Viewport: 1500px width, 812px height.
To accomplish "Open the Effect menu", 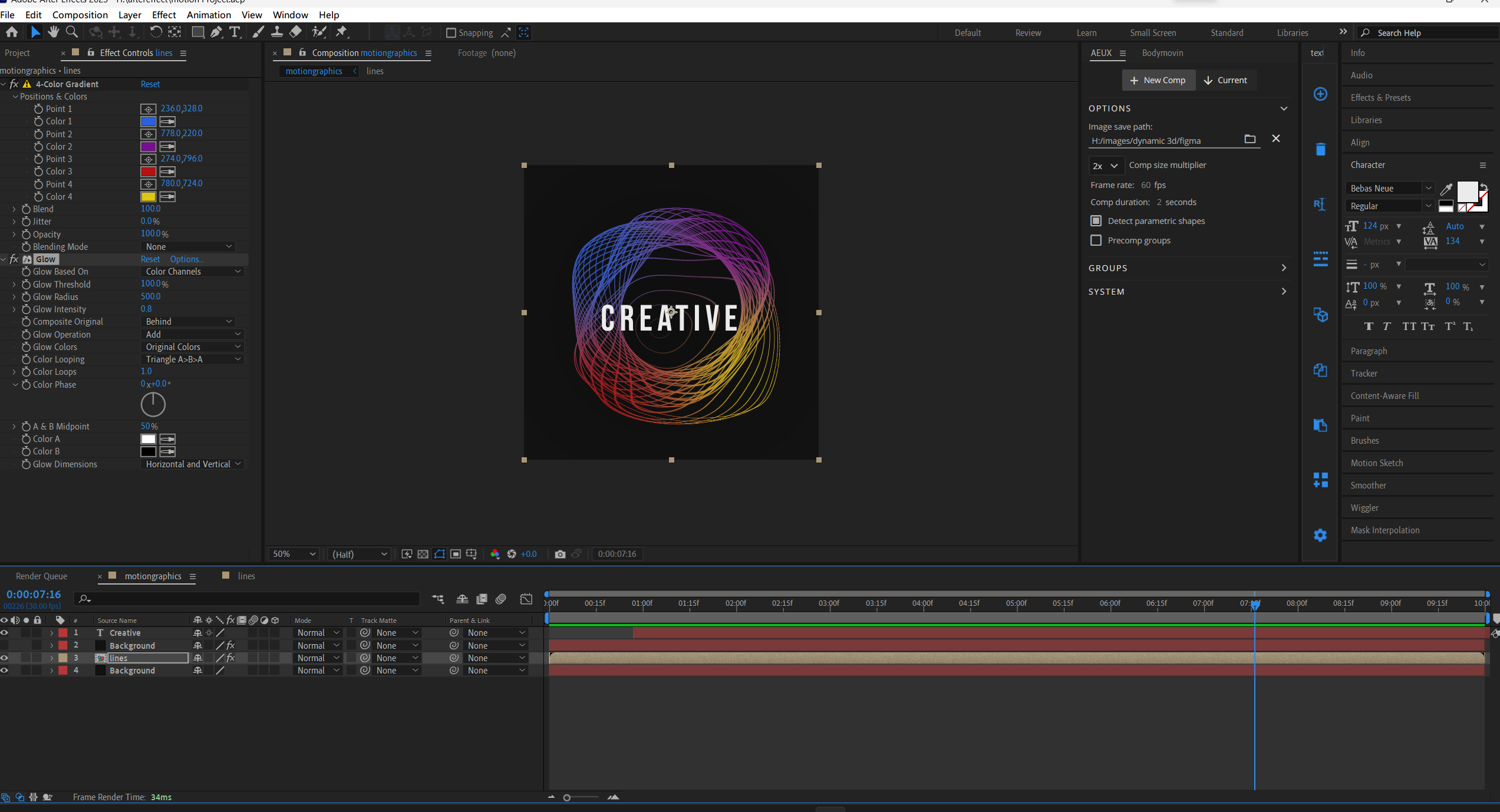I will click(164, 15).
